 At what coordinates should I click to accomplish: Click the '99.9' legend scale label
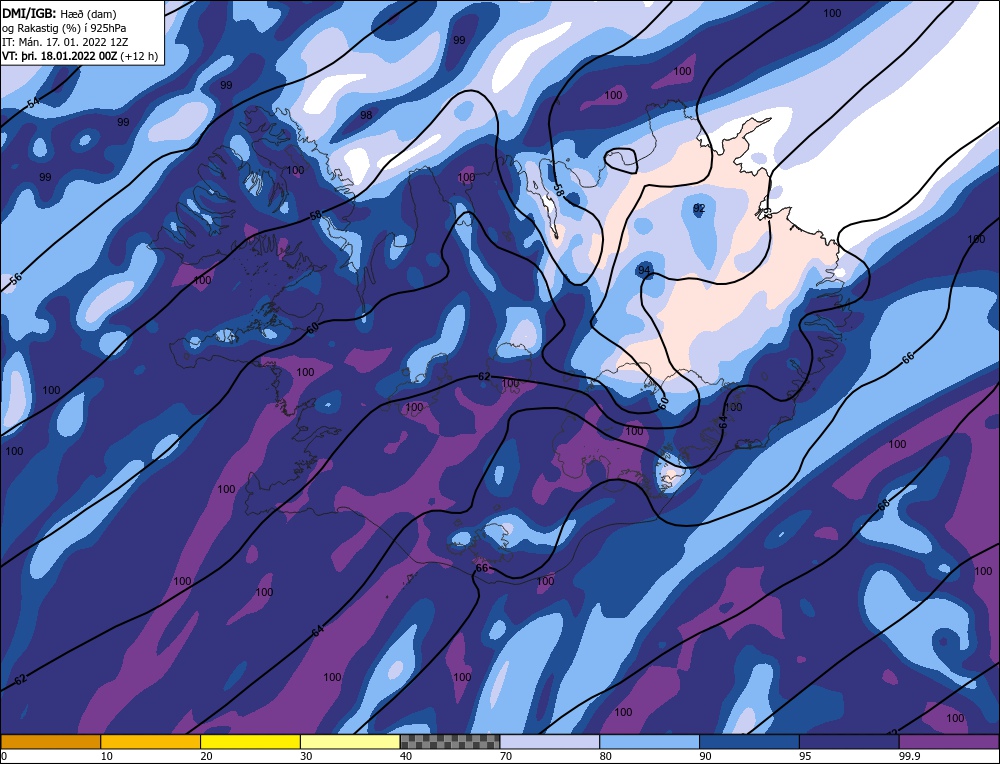pos(908,756)
